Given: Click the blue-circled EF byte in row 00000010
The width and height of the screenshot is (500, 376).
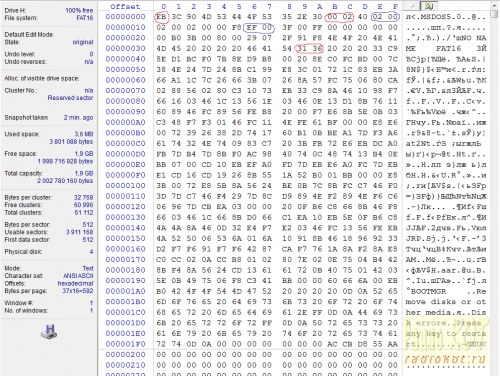Looking at the screenshot, I should point(252,27).
